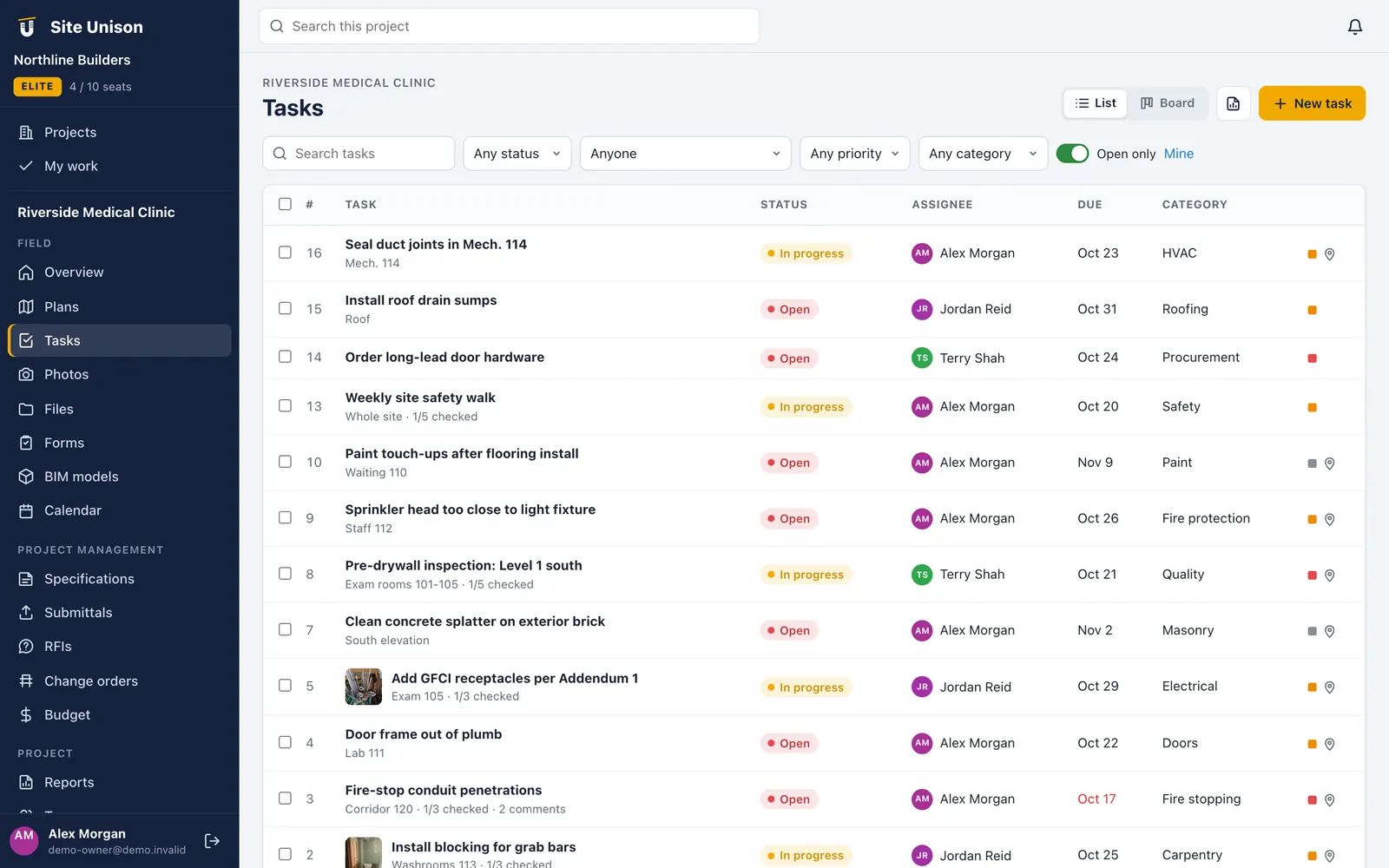Click the Site Unison logo icon
This screenshot has width=1389, height=868.
(27, 27)
